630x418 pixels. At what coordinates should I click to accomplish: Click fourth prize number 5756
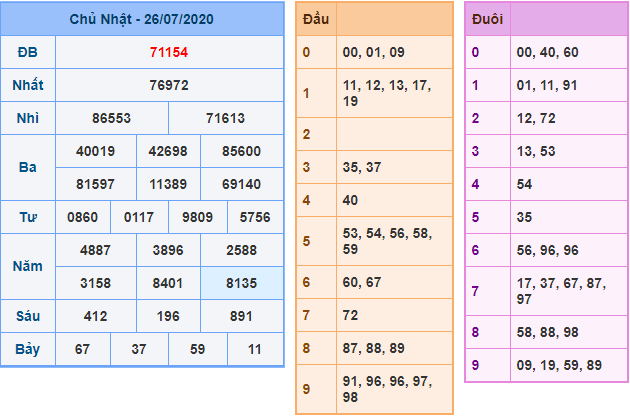255,217
